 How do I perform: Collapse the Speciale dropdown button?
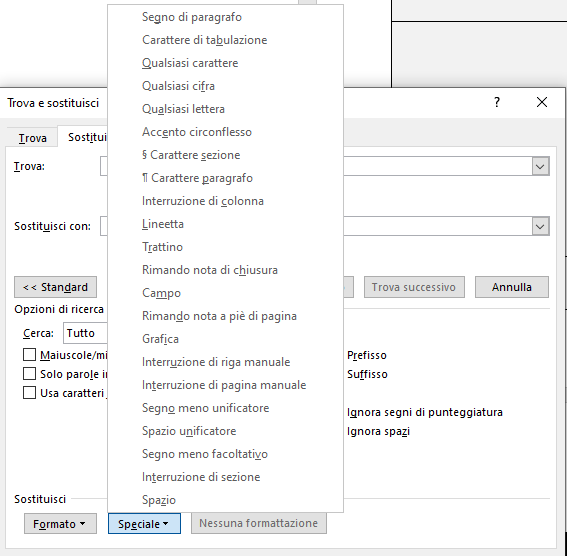point(144,523)
